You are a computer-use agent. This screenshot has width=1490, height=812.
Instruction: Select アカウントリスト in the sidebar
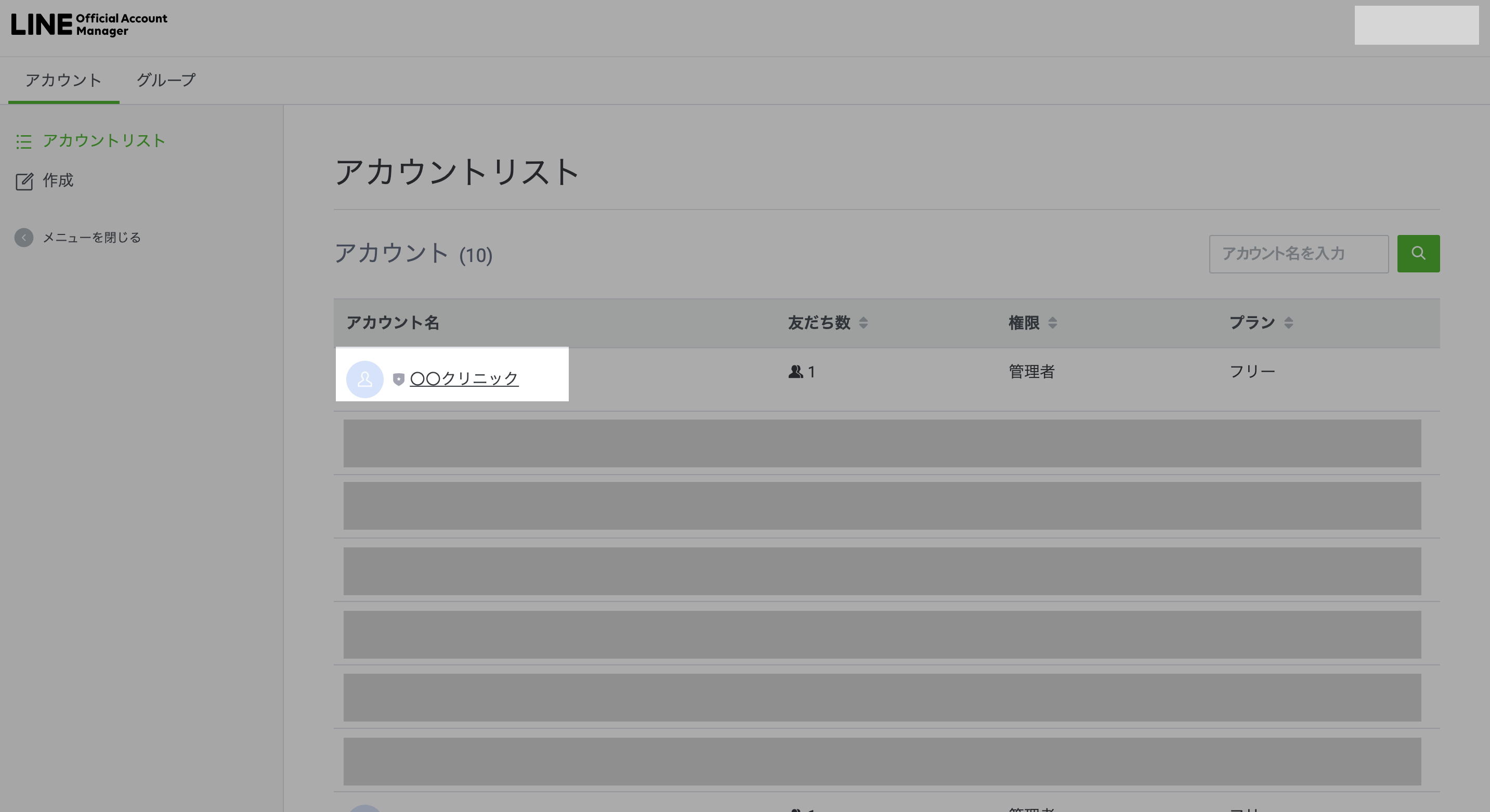point(104,140)
